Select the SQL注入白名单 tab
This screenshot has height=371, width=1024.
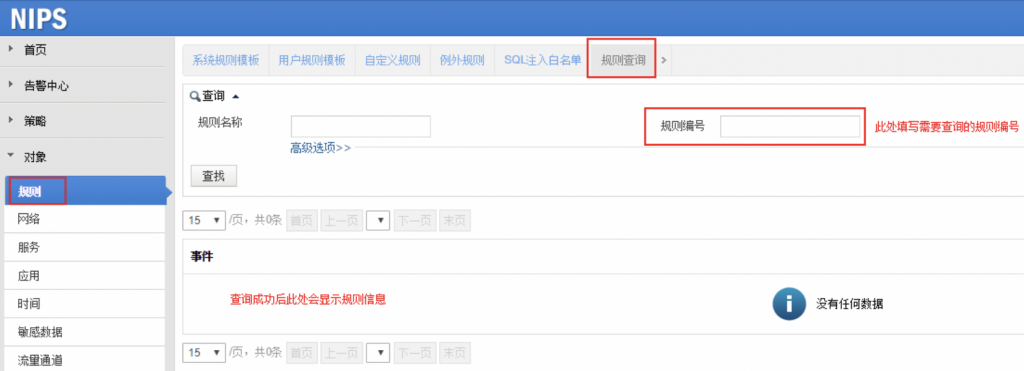[x=543, y=61]
